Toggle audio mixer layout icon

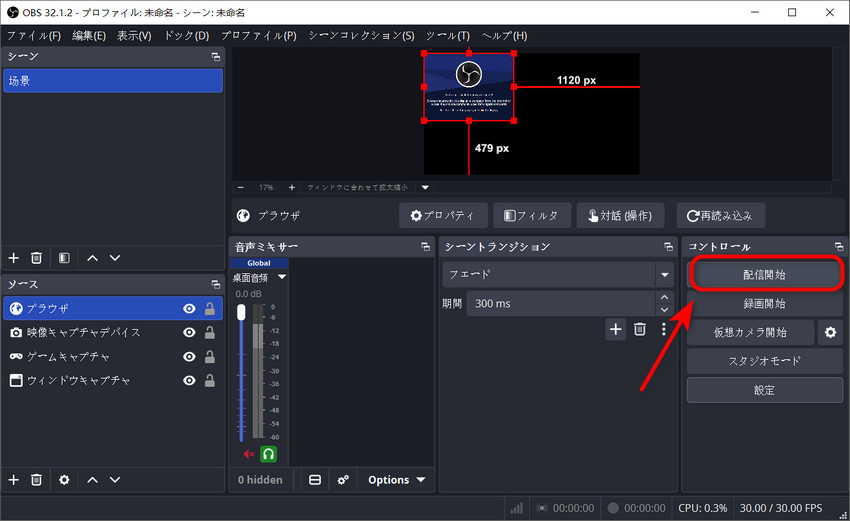pyautogui.click(x=315, y=480)
